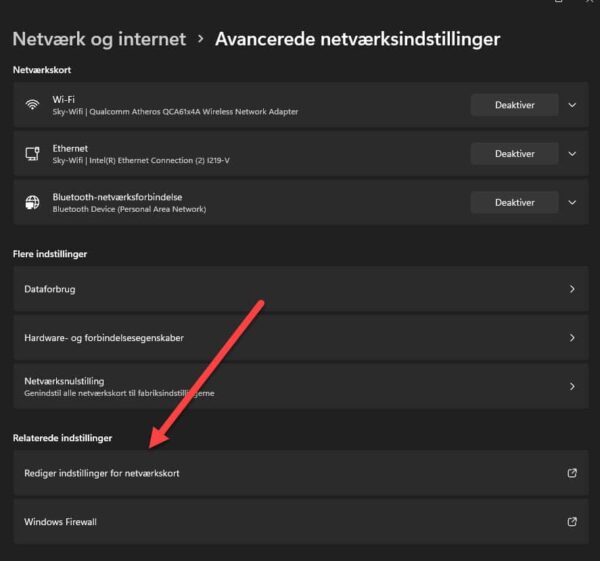This screenshot has height=561, width=600.
Task: Click the Dataforbrug right arrow chevron
Action: [x=572, y=288]
